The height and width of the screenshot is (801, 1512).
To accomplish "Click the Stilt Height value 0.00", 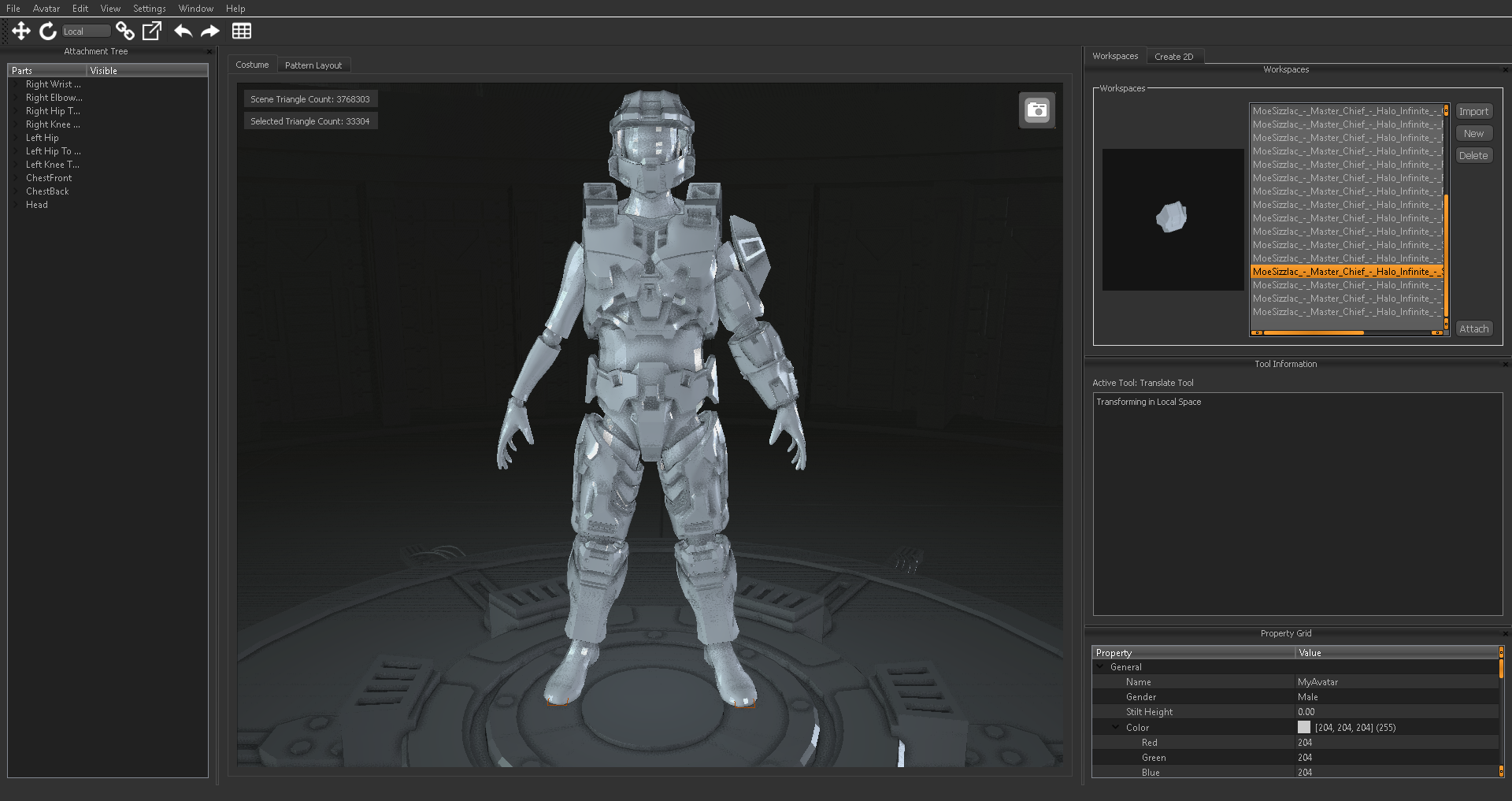I will [x=1397, y=712].
